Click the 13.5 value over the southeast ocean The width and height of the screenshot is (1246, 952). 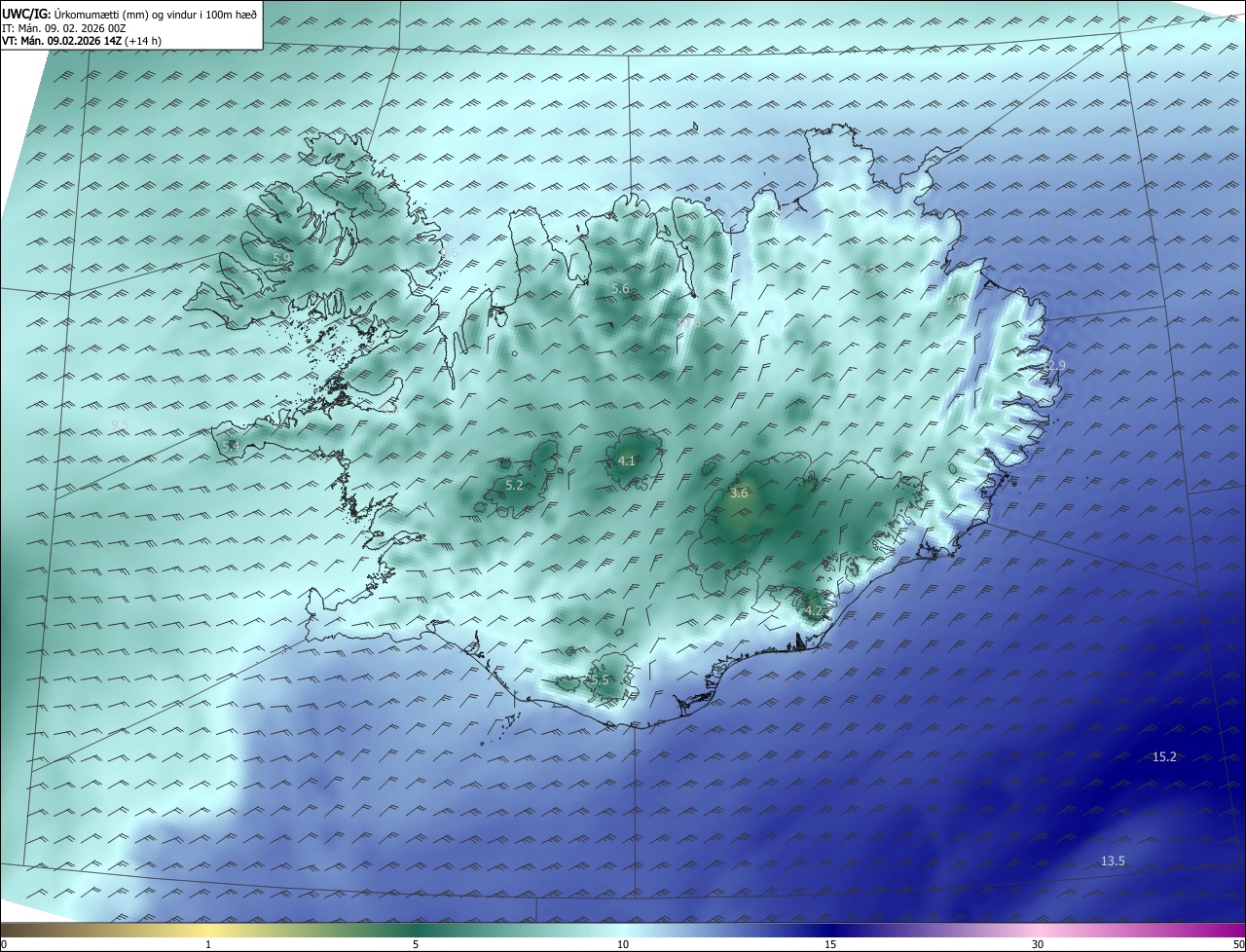point(1113,860)
